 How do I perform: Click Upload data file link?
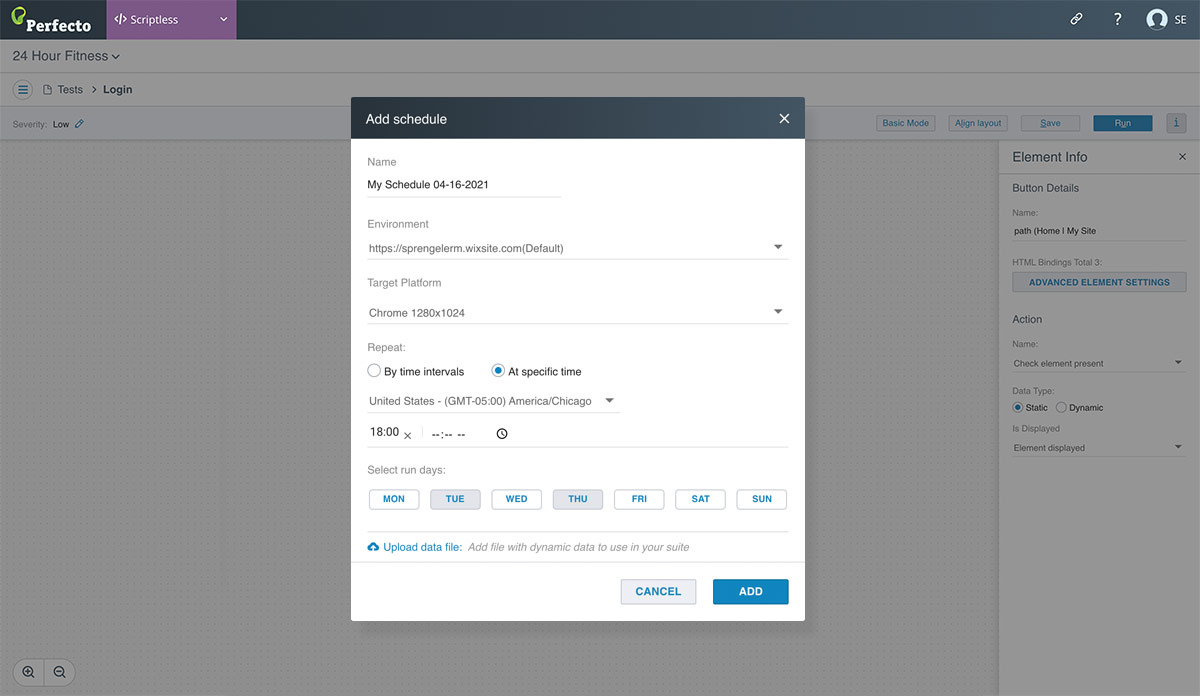[x=422, y=547]
